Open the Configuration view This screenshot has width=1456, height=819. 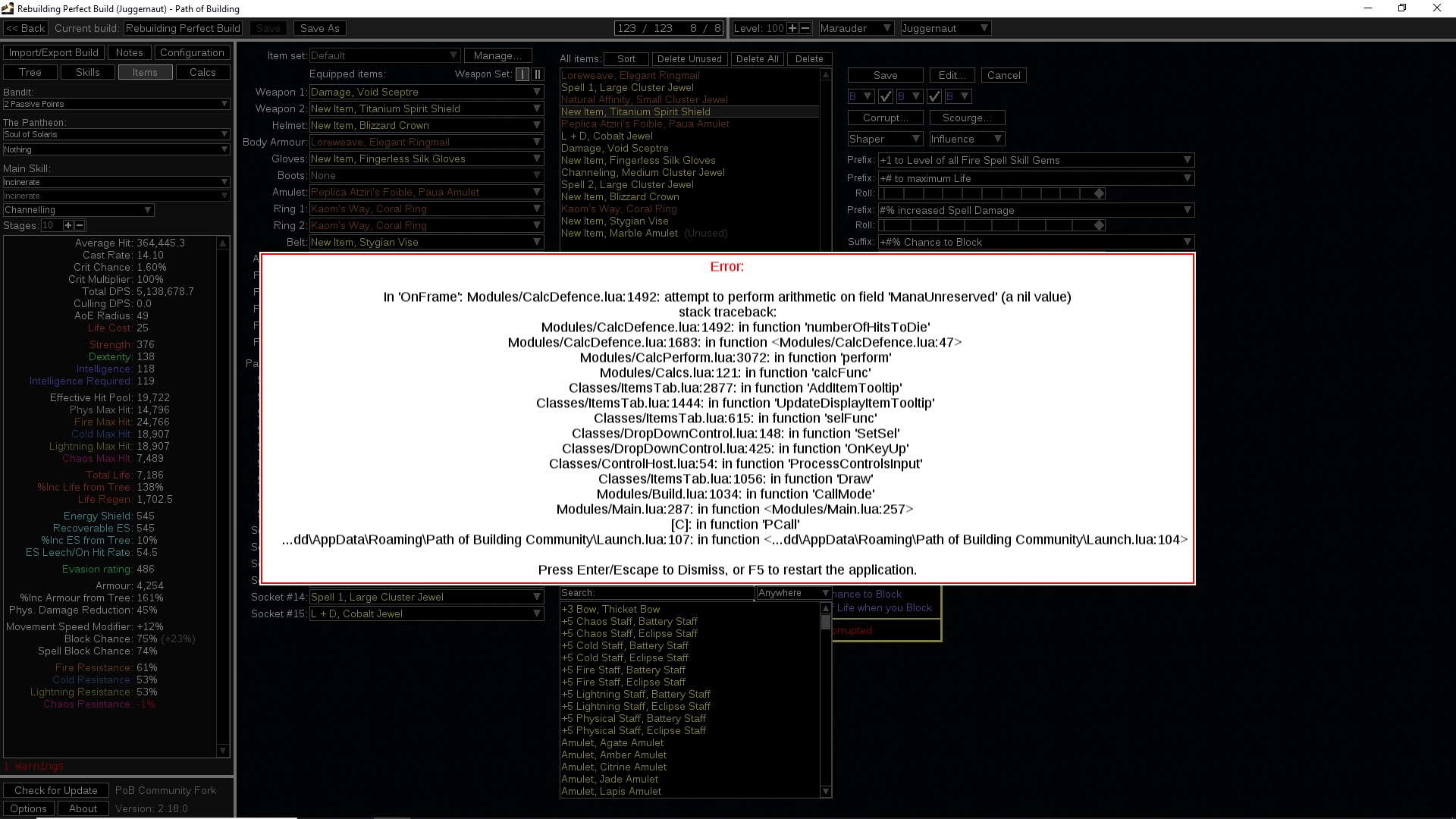coord(192,52)
